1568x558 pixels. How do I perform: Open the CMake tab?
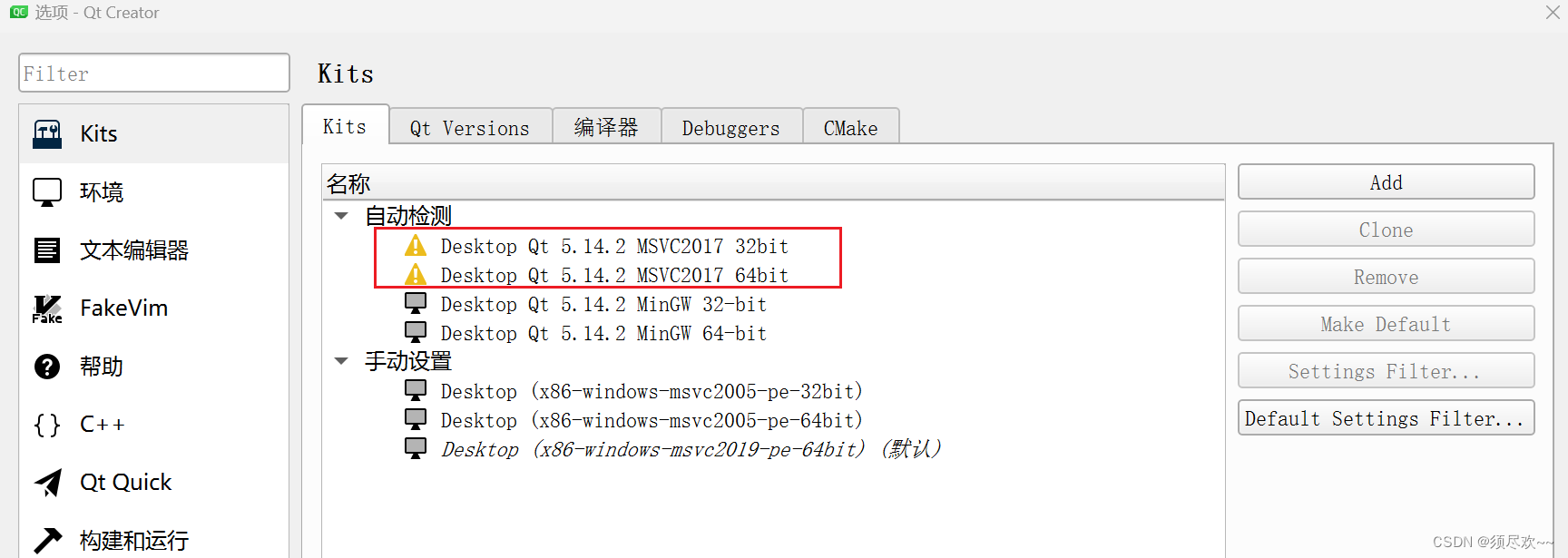tap(851, 128)
